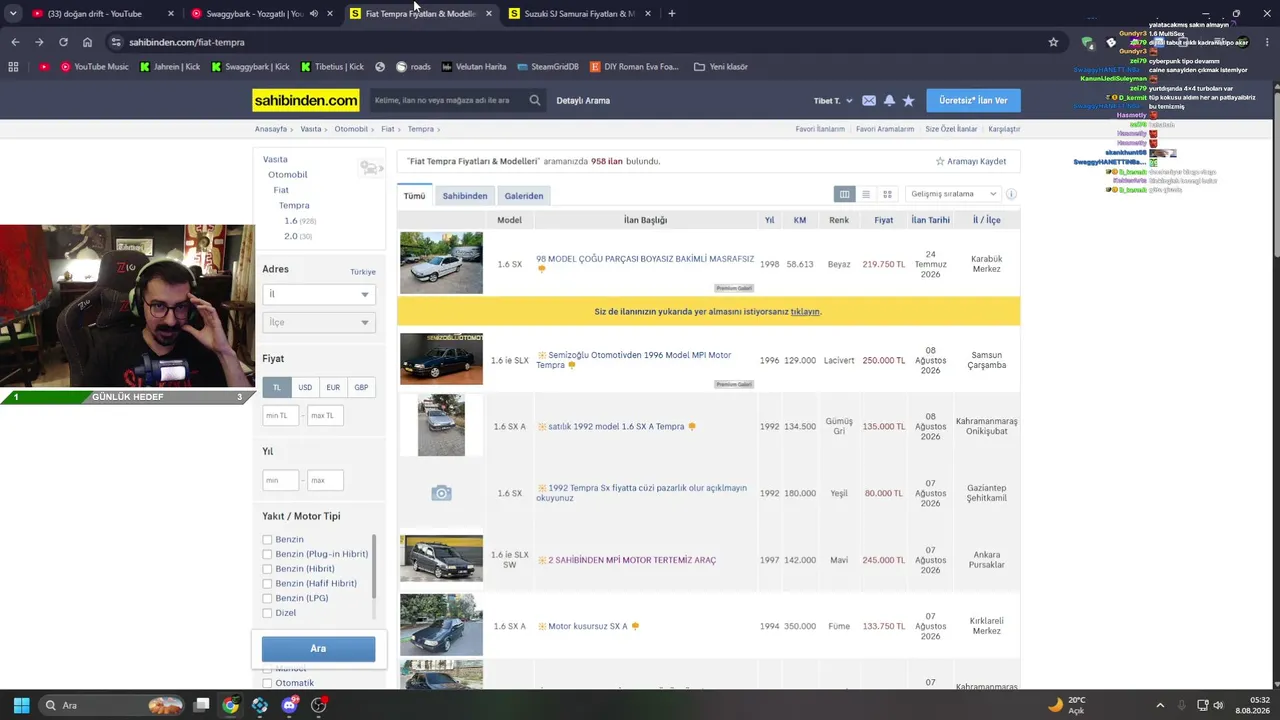Image resolution: width=1280 pixels, height=720 pixels.
Task: Open a new browser tab
Action: 671,14
